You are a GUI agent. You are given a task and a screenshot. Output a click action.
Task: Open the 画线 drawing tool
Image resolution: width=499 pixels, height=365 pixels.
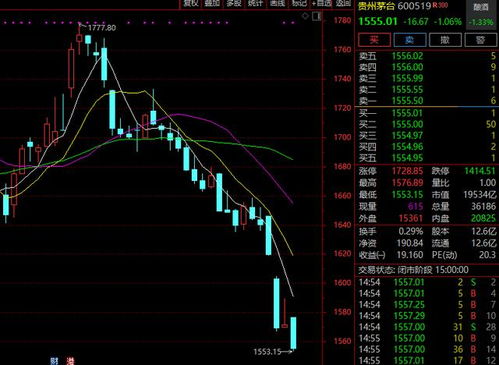[277, 3]
